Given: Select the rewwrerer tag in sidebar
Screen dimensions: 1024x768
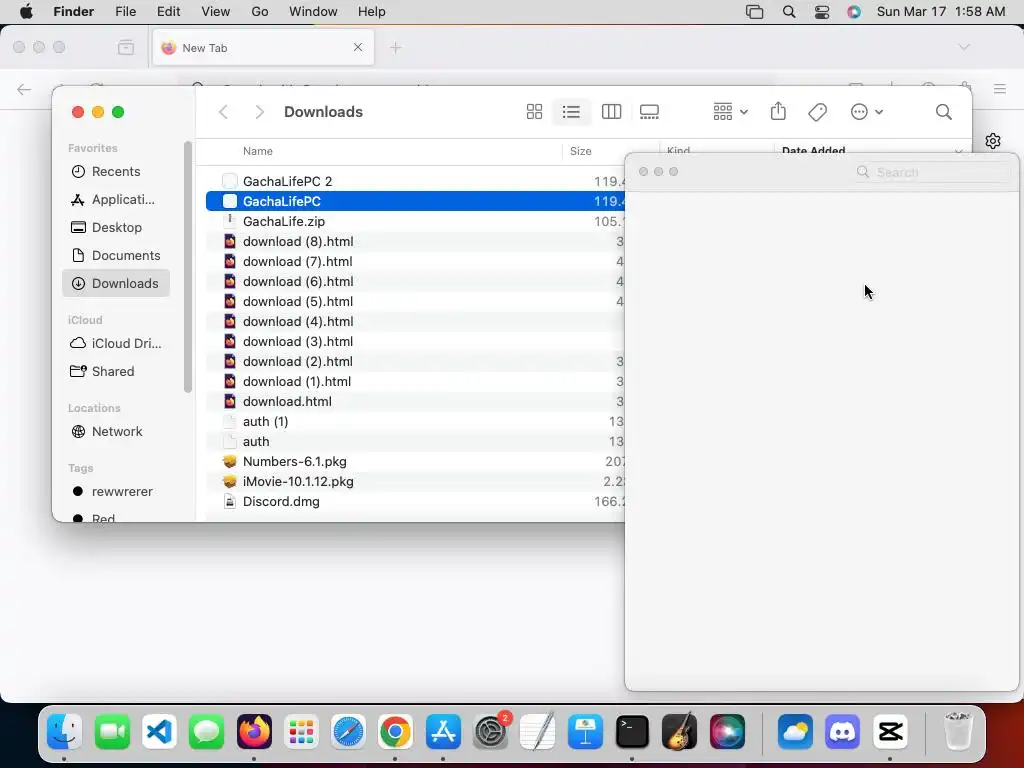Looking at the screenshot, I should coord(116,492).
